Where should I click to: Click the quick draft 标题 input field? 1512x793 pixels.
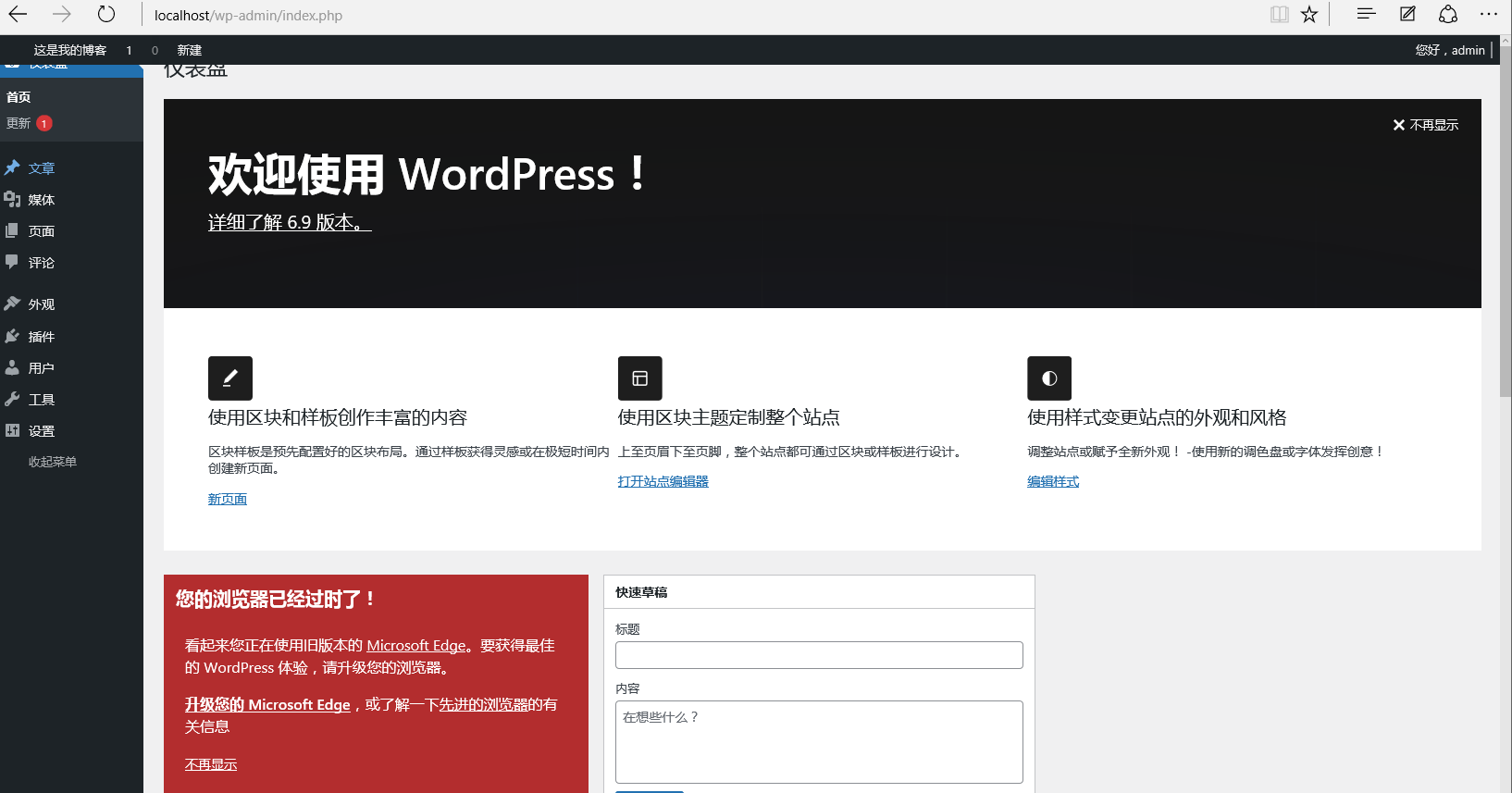click(x=818, y=655)
